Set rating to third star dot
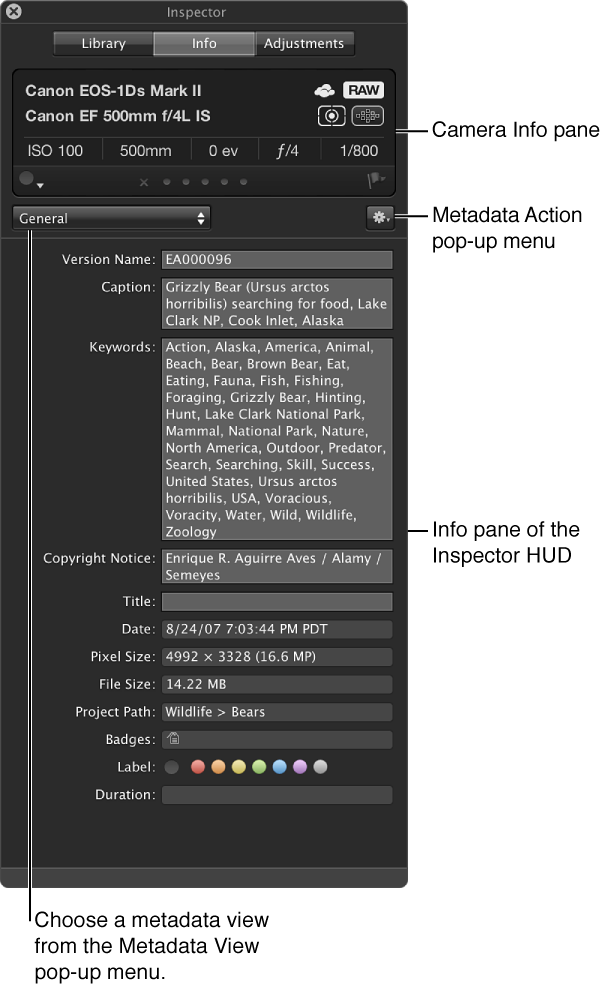The image size is (616, 990). [x=205, y=182]
